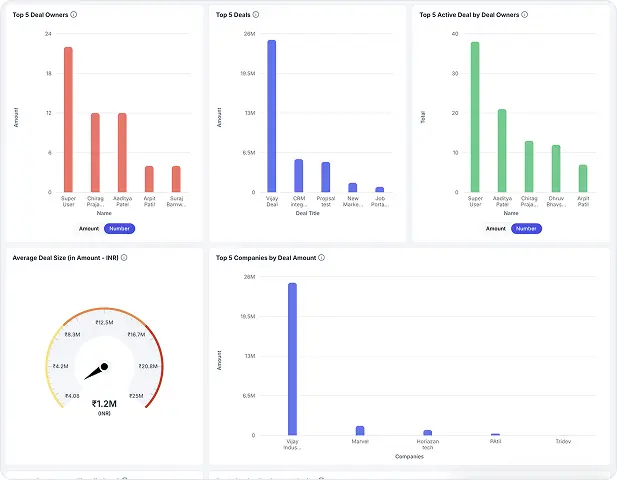Click Chirag Praja red bar in Deal Owners
This screenshot has width=617, height=480.
pyautogui.click(x=95, y=152)
